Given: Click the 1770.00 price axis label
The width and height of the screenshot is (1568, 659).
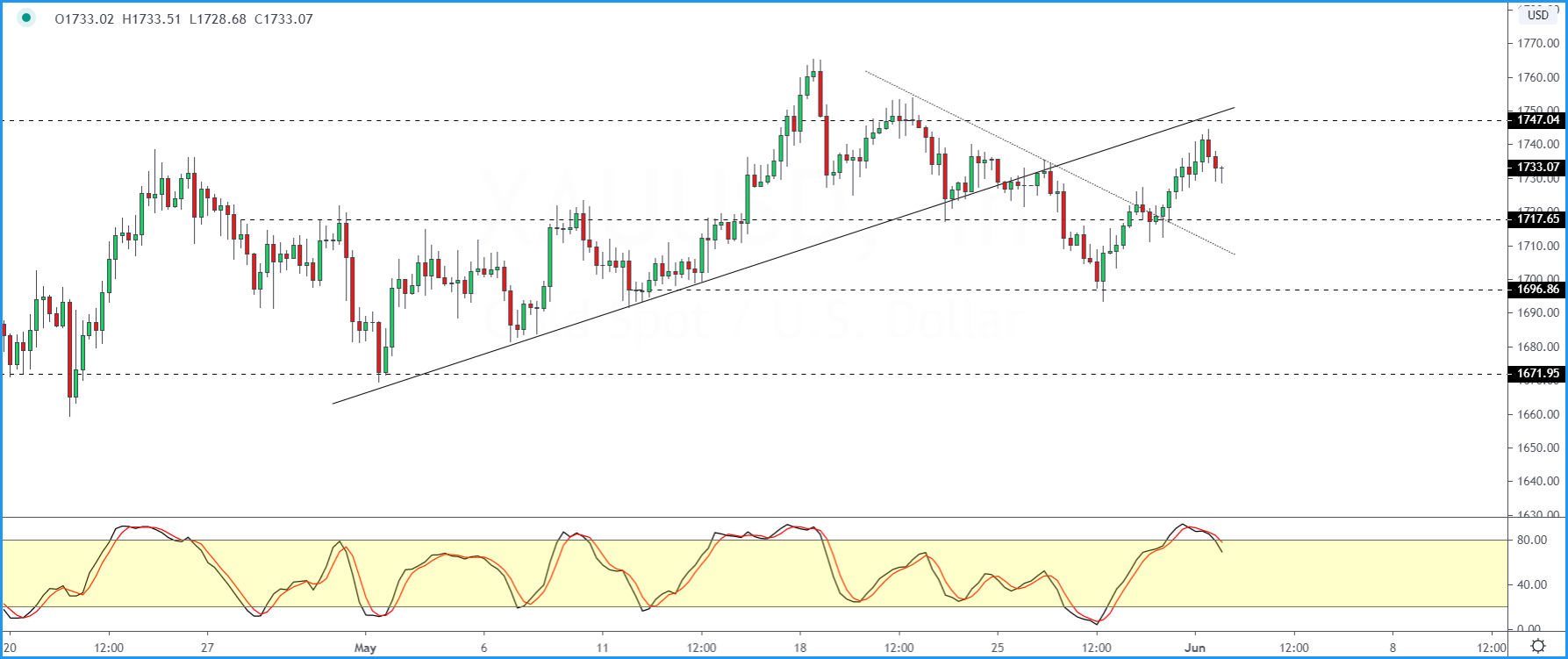Looking at the screenshot, I should pyautogui.click(x=1538, y=43).
